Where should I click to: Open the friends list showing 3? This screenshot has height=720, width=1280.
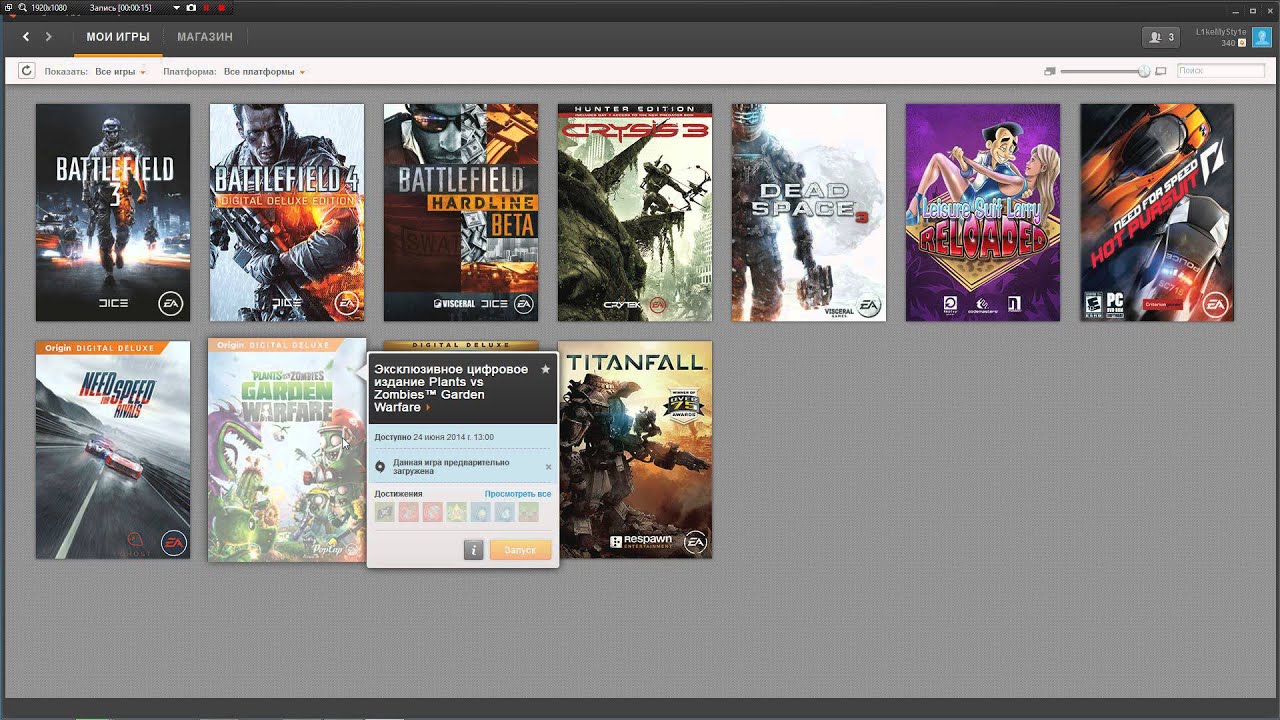coord(1160,37)
